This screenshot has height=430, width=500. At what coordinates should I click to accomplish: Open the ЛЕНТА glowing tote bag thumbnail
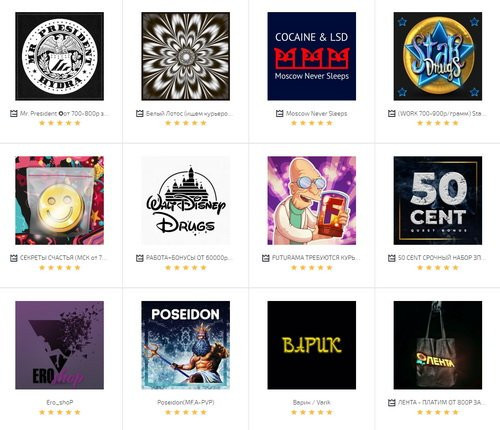tap(438, 345)
